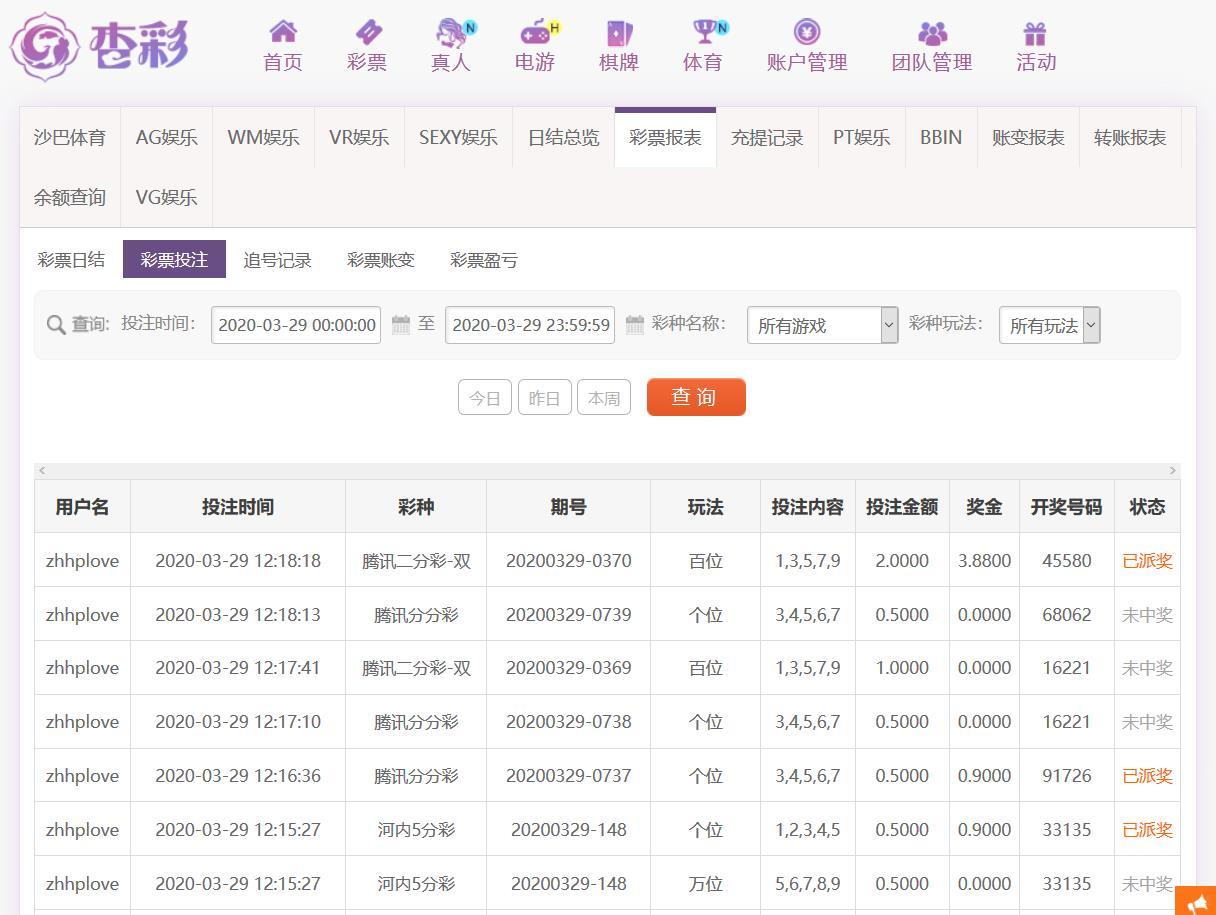1216x915 pixels.
Task: Click the table scroll-left arrow
Action: (x=41, y=470)
